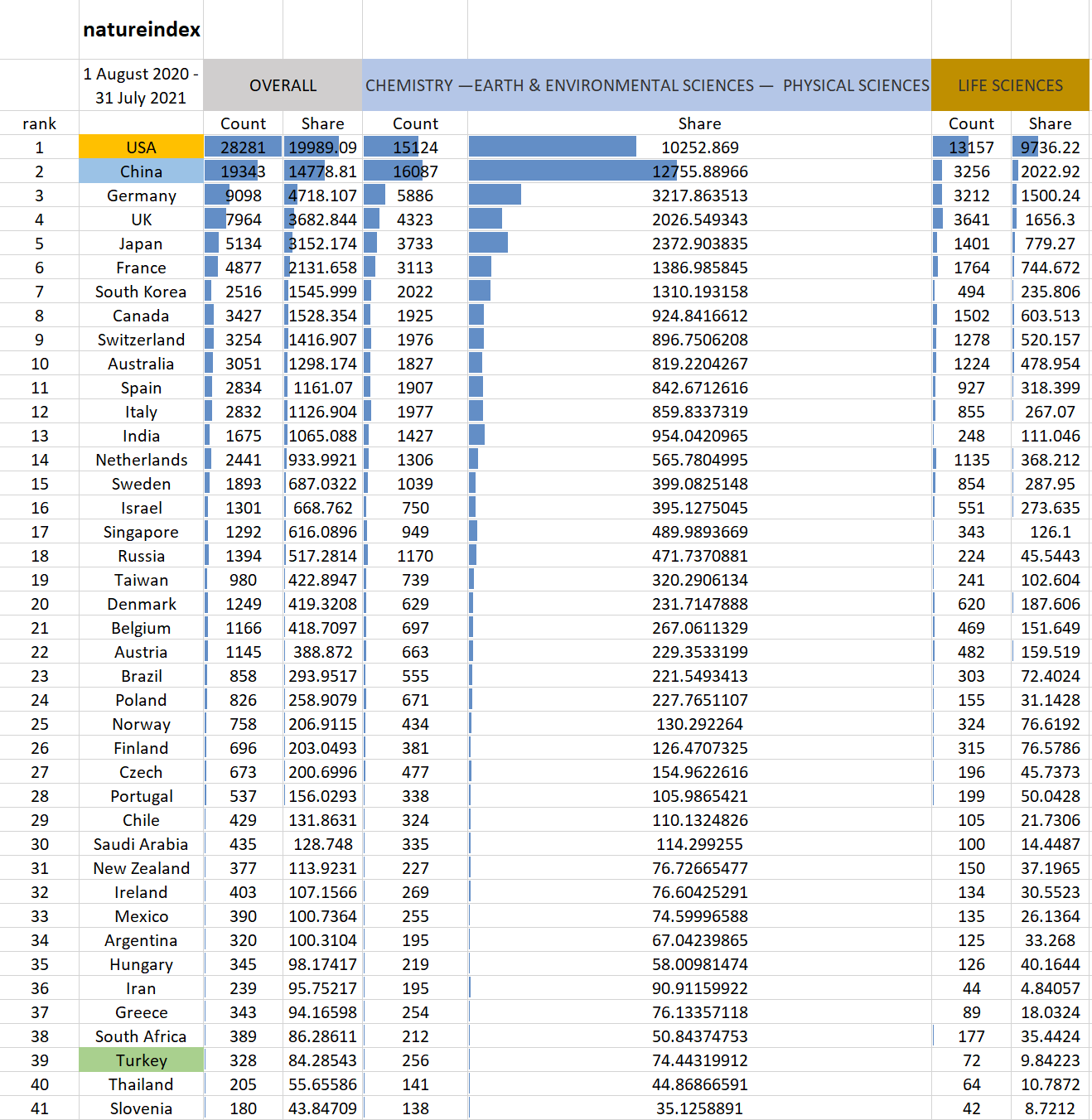
Task: Click the green Turkey country cell
Action: [142, 1060]
